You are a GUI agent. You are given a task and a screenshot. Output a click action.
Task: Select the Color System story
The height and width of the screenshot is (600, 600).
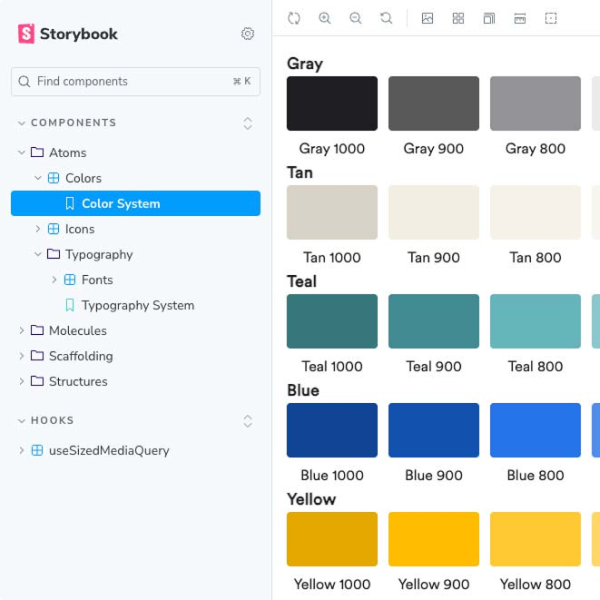[x=120, y=204]
